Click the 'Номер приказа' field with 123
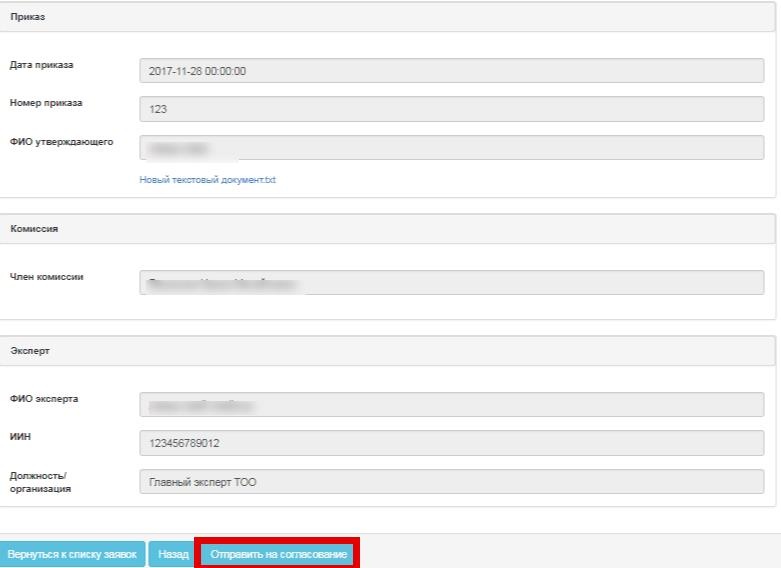The width and height of the screenshot is (781, 568). pos(451,109)
